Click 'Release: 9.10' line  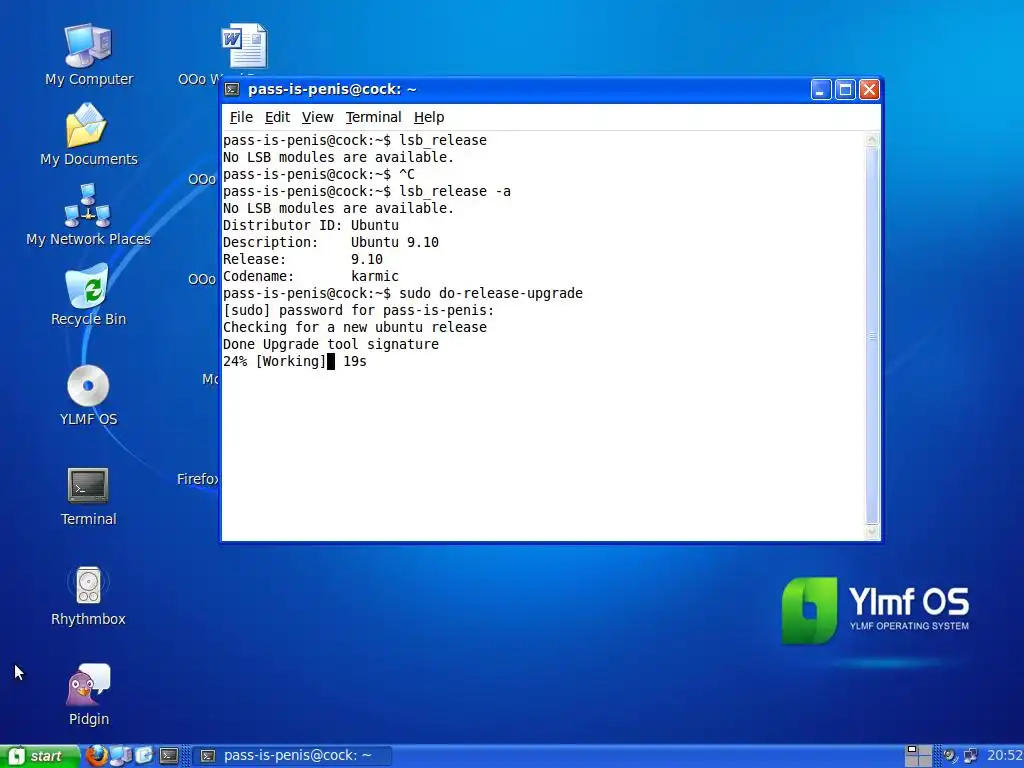pyautogui.click(x=302, y=259)
